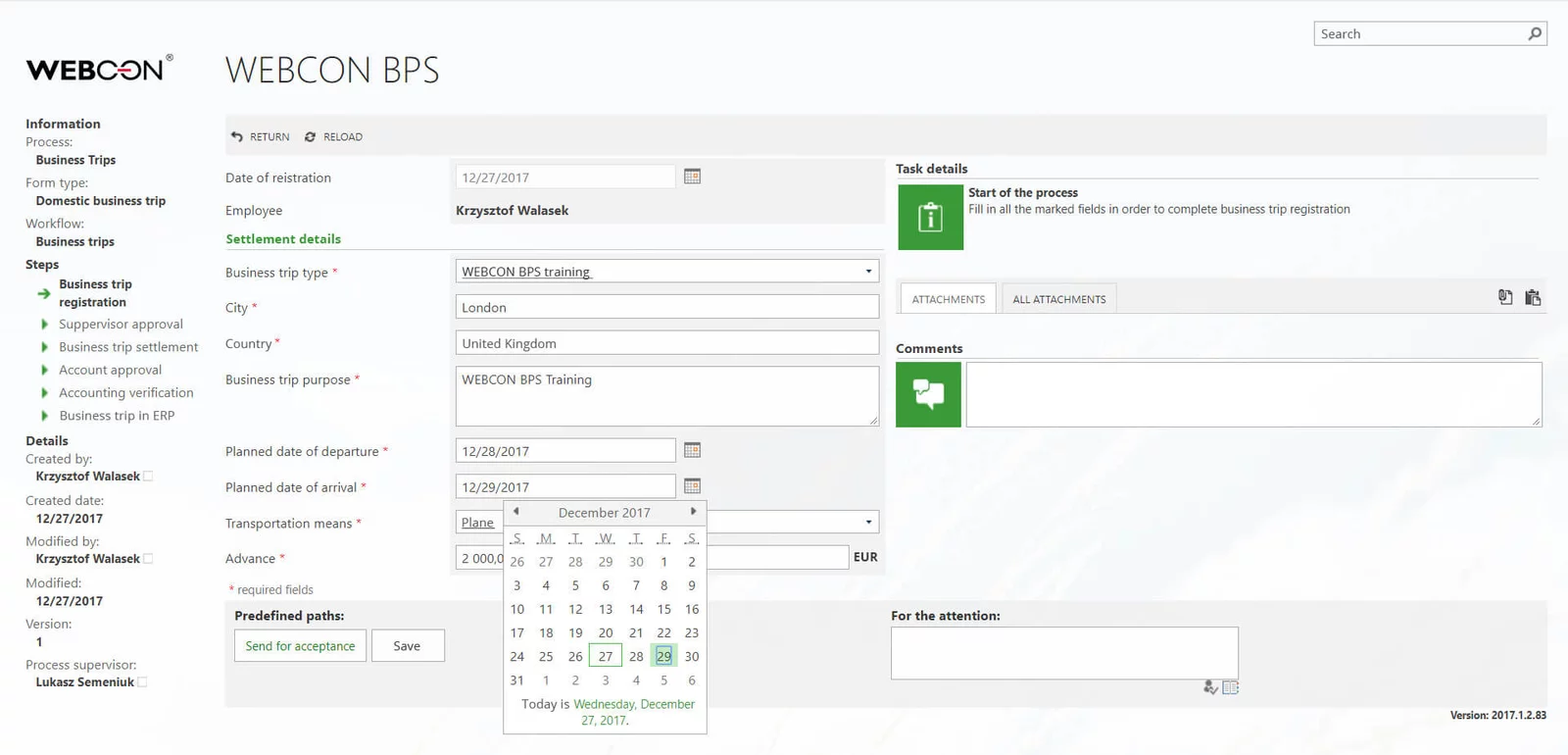Open the address book browse icon
The height and width of the screenshot is (755, 1568).
point(1231,687)
